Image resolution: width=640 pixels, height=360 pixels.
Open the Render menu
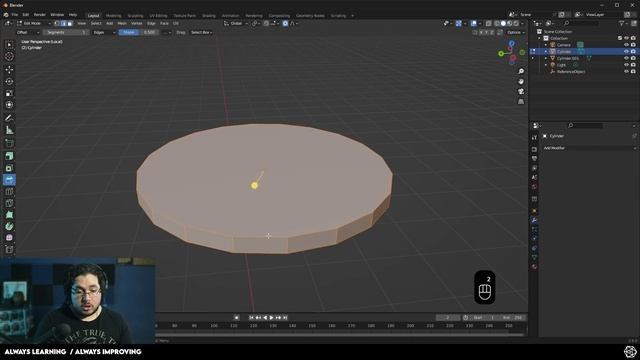pyautogui.click(x=40, y=15)
